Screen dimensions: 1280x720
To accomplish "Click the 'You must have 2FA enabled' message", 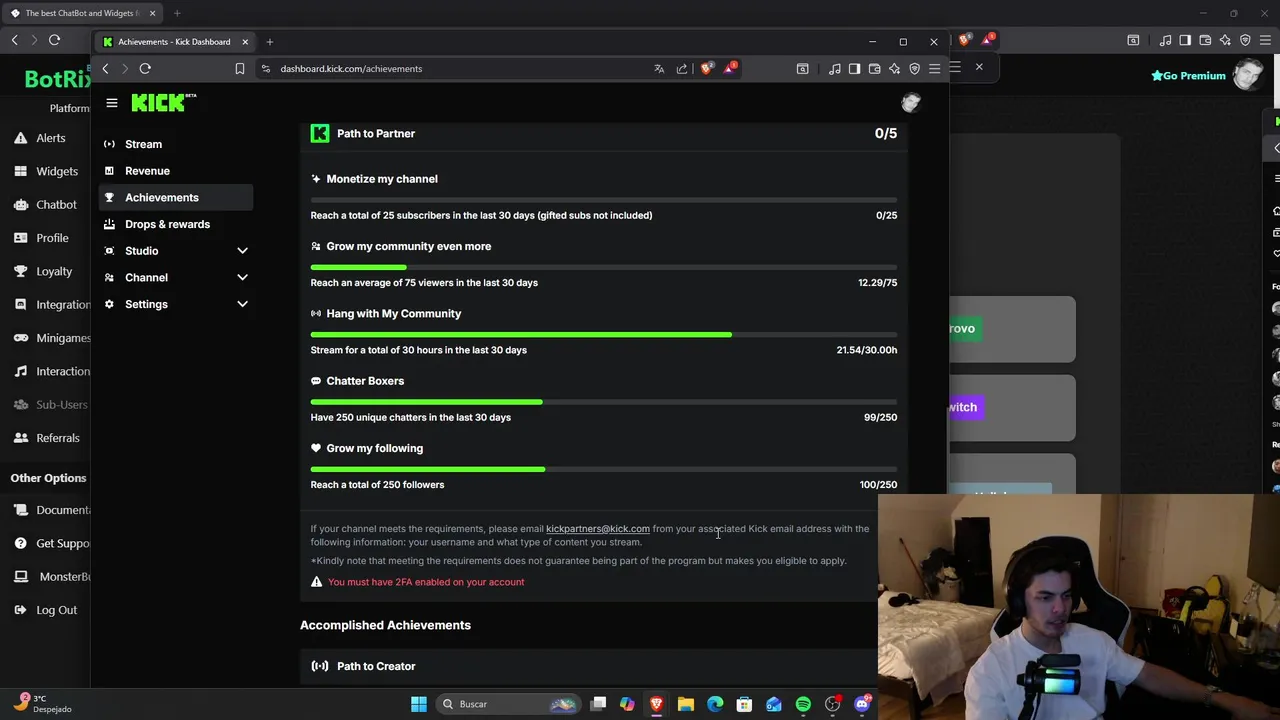I will point(426,582).
